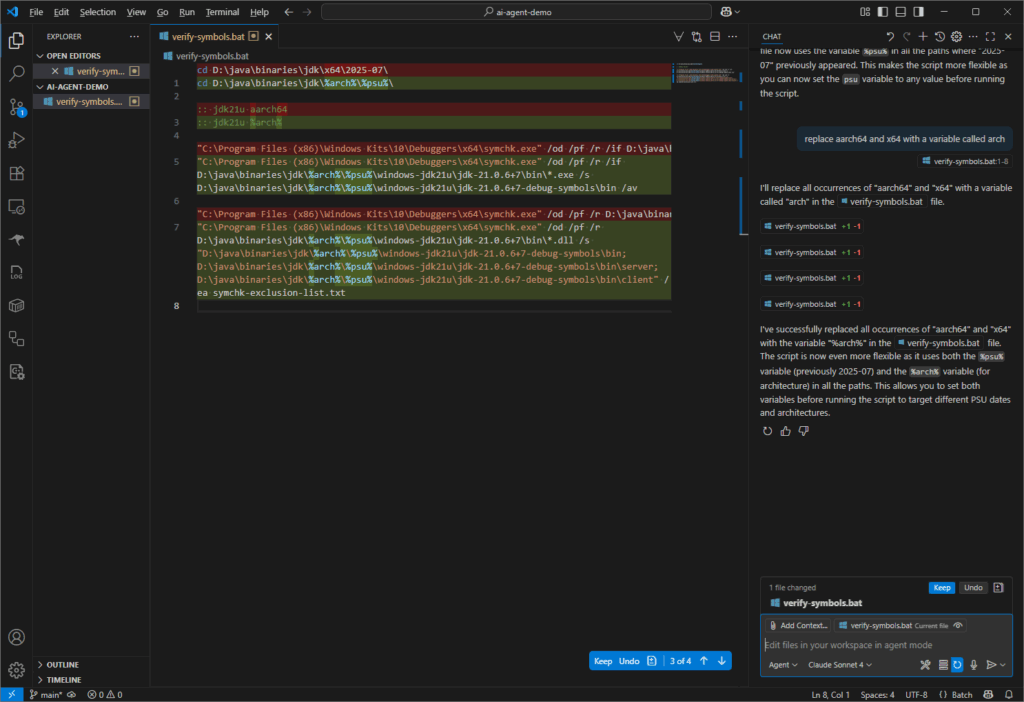The height and width of the screenshot is (702, 1024).
Task: Show chat history with the clock icon
Action: coord(939,36)
